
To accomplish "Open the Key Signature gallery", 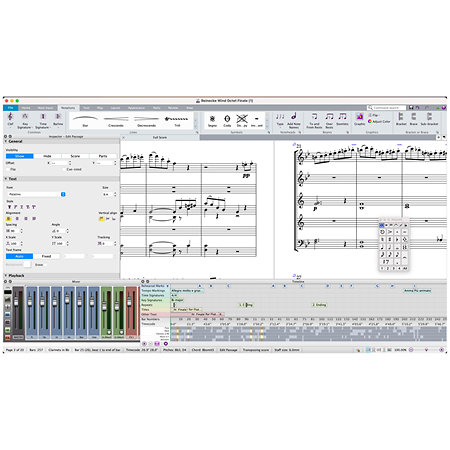I will (25, 121).
